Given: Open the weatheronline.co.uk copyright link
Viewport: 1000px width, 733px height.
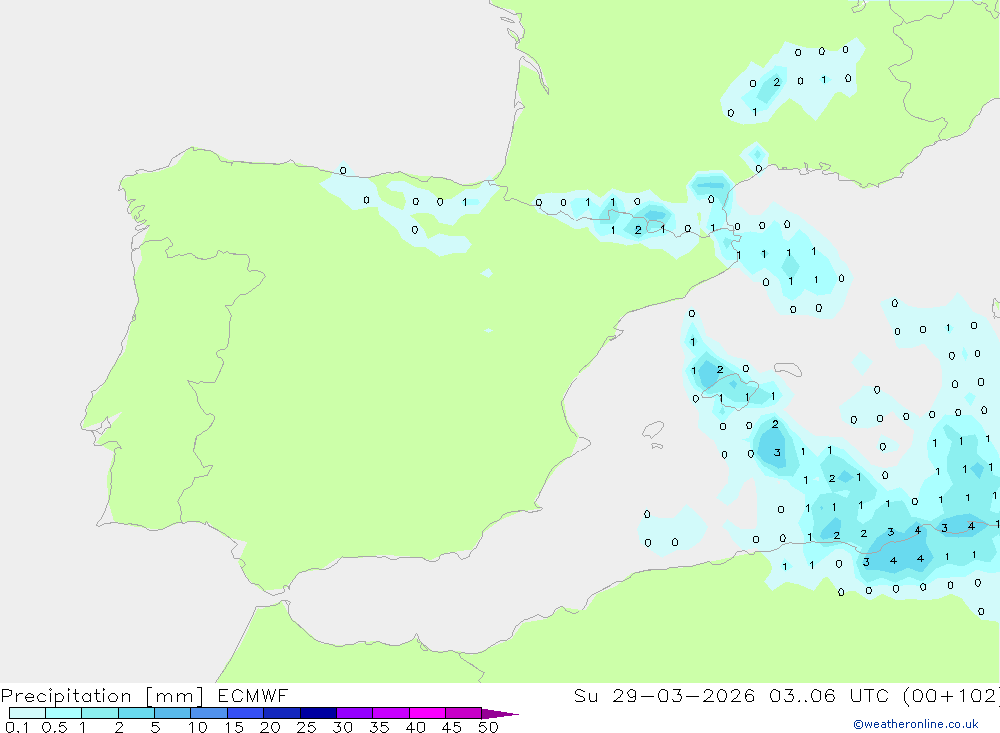Looking at the screenshot, I should pyautogui.click(x=916, y=724).
